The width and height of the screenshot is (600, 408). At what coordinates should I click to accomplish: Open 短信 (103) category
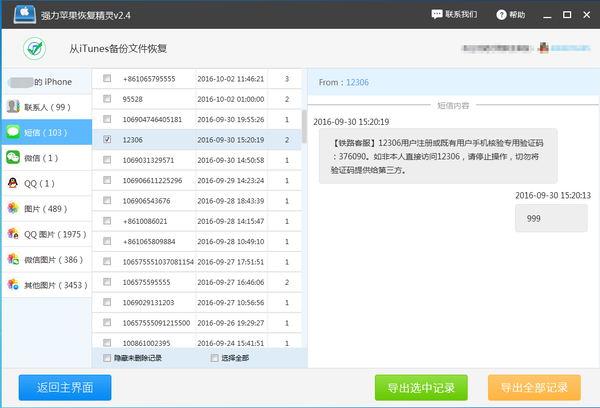(x=47, y=132)
